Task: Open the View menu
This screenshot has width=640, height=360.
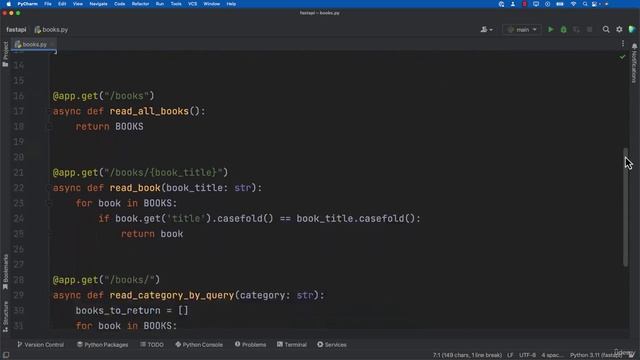Action: coord(78,4)
